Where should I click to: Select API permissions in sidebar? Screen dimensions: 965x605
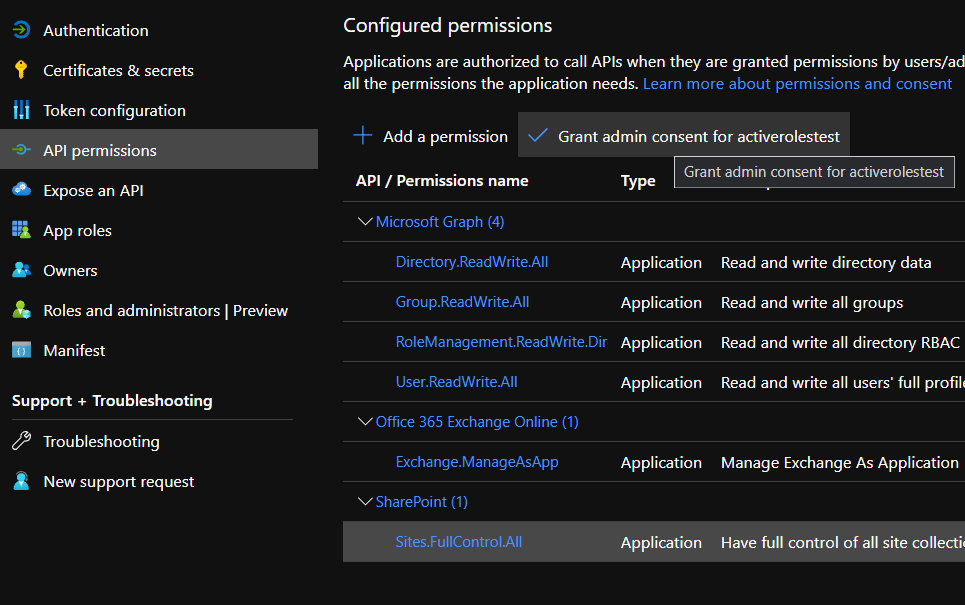point(159,149)
